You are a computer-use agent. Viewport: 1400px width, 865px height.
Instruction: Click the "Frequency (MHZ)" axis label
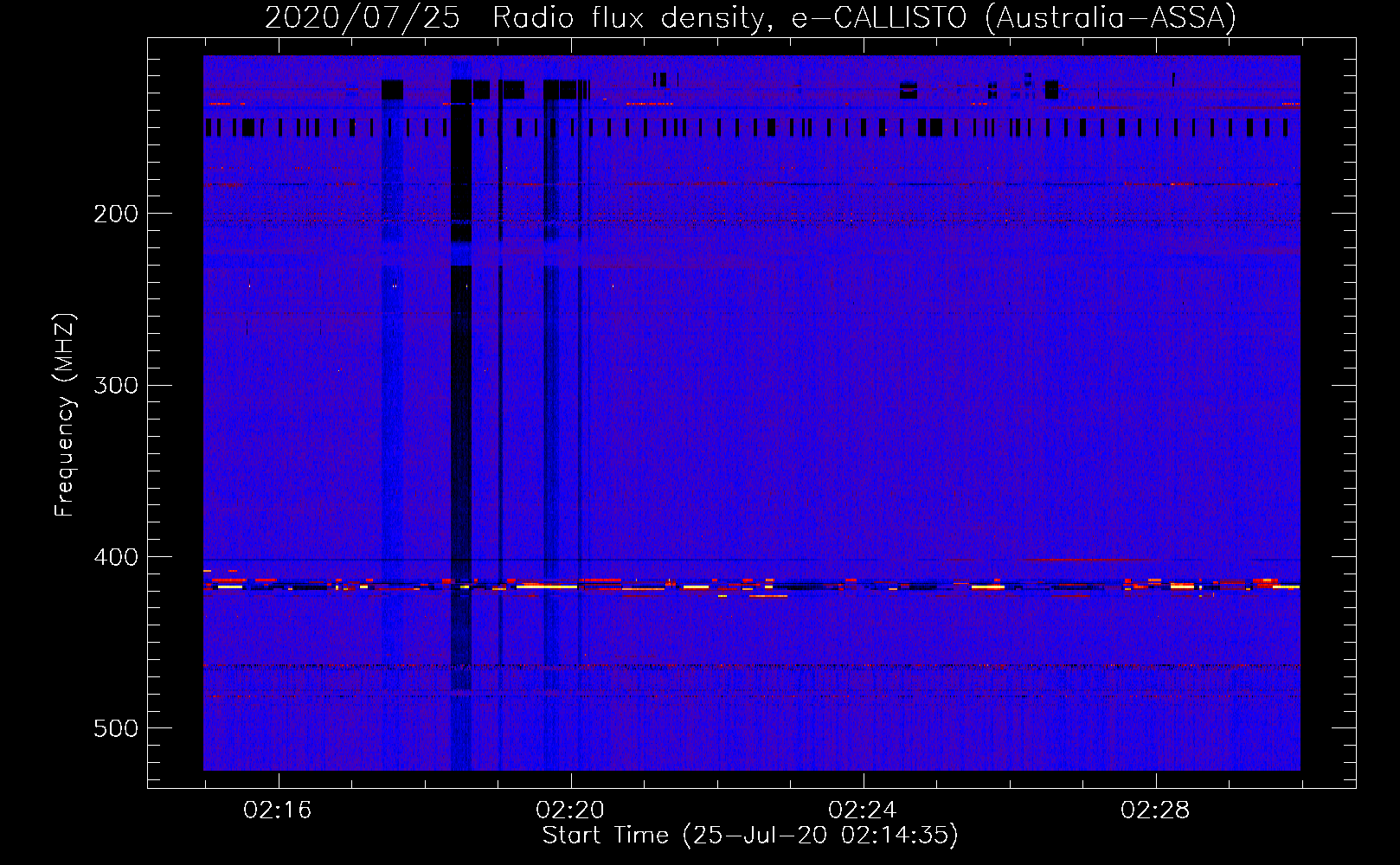click(64, 414)
